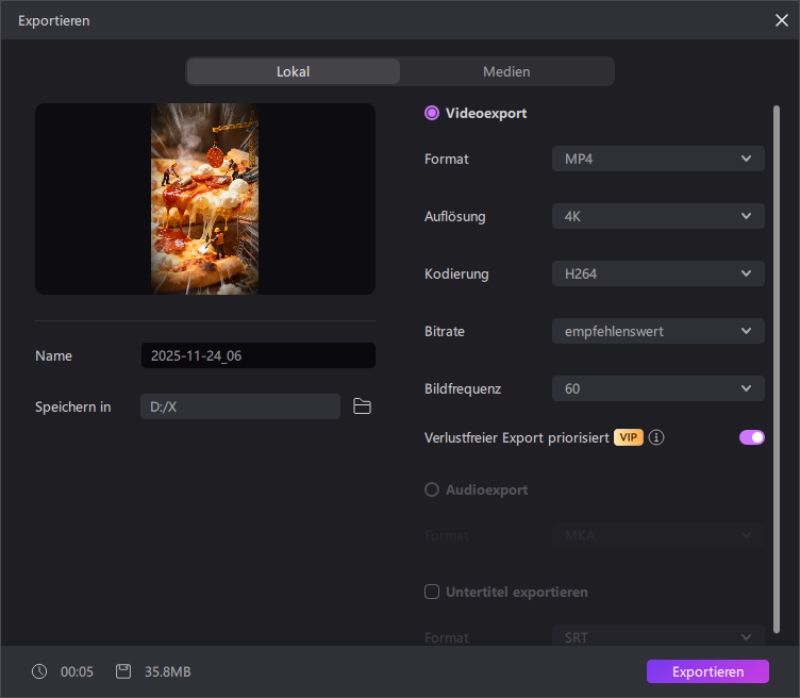Click the file size disk icon
Image resolution: width=800 pixels, height=698 pixels.
pos(123,671)
